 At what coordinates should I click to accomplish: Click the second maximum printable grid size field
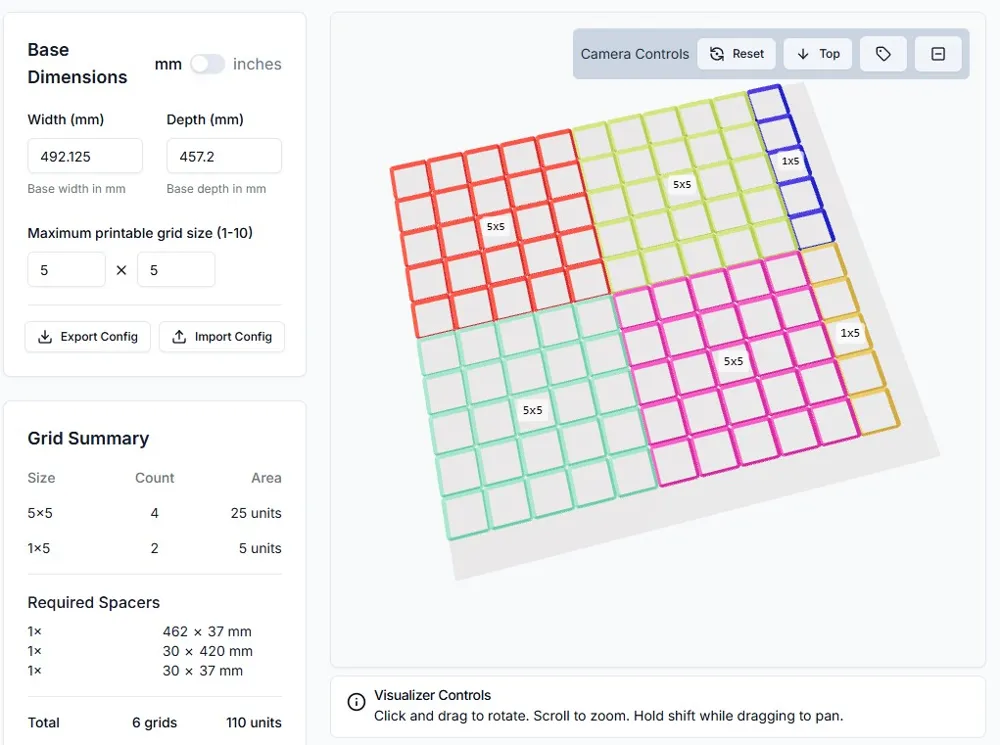(176, 270)
